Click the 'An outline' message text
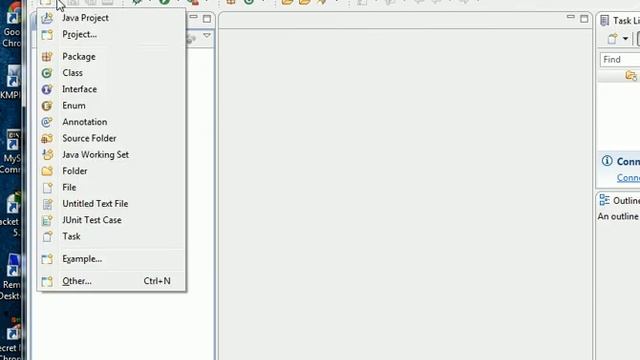The width and height of the screenshot is (640, 360). point(618,216)
